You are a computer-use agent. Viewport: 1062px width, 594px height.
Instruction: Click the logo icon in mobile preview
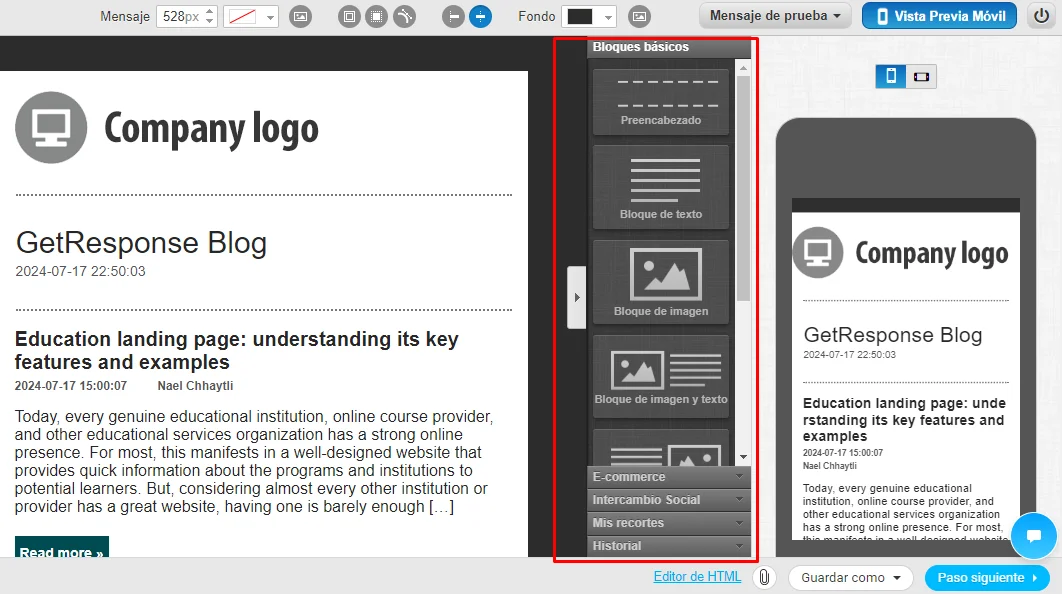point(818,253)
